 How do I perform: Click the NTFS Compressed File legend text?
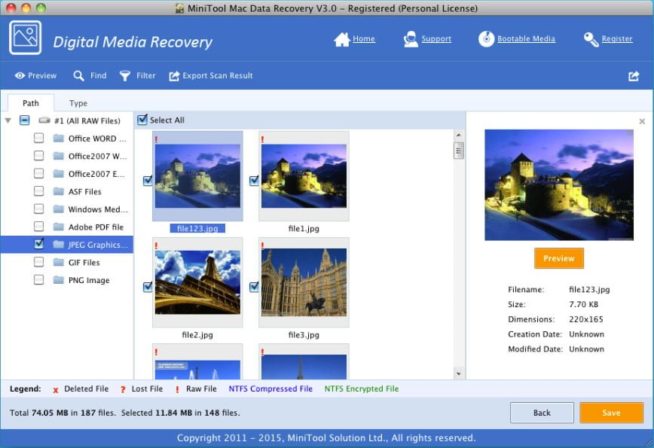(270, 389)
